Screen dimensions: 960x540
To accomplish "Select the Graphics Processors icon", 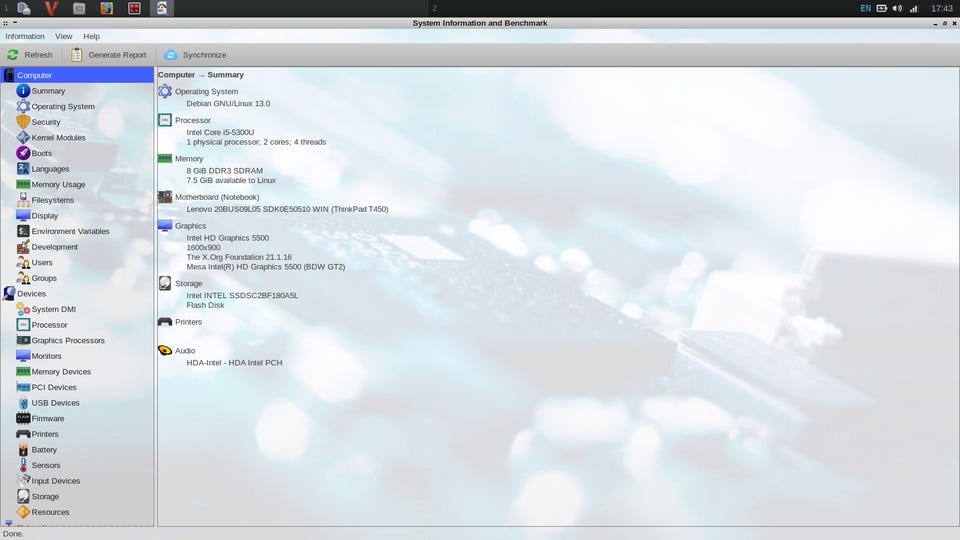I will tap(23, 341).
